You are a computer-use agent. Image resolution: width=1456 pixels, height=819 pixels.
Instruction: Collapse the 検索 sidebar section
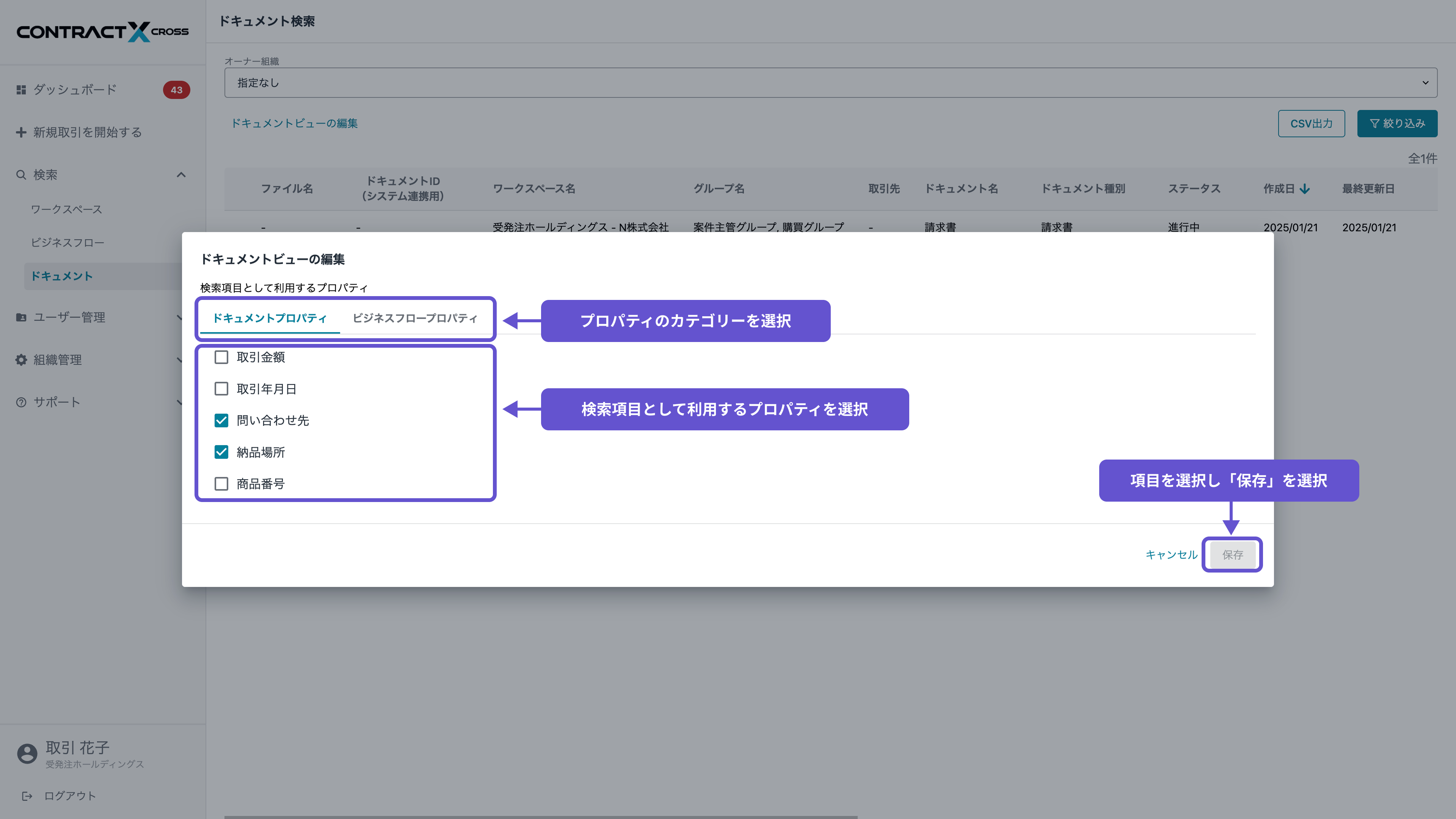(182, 175)
